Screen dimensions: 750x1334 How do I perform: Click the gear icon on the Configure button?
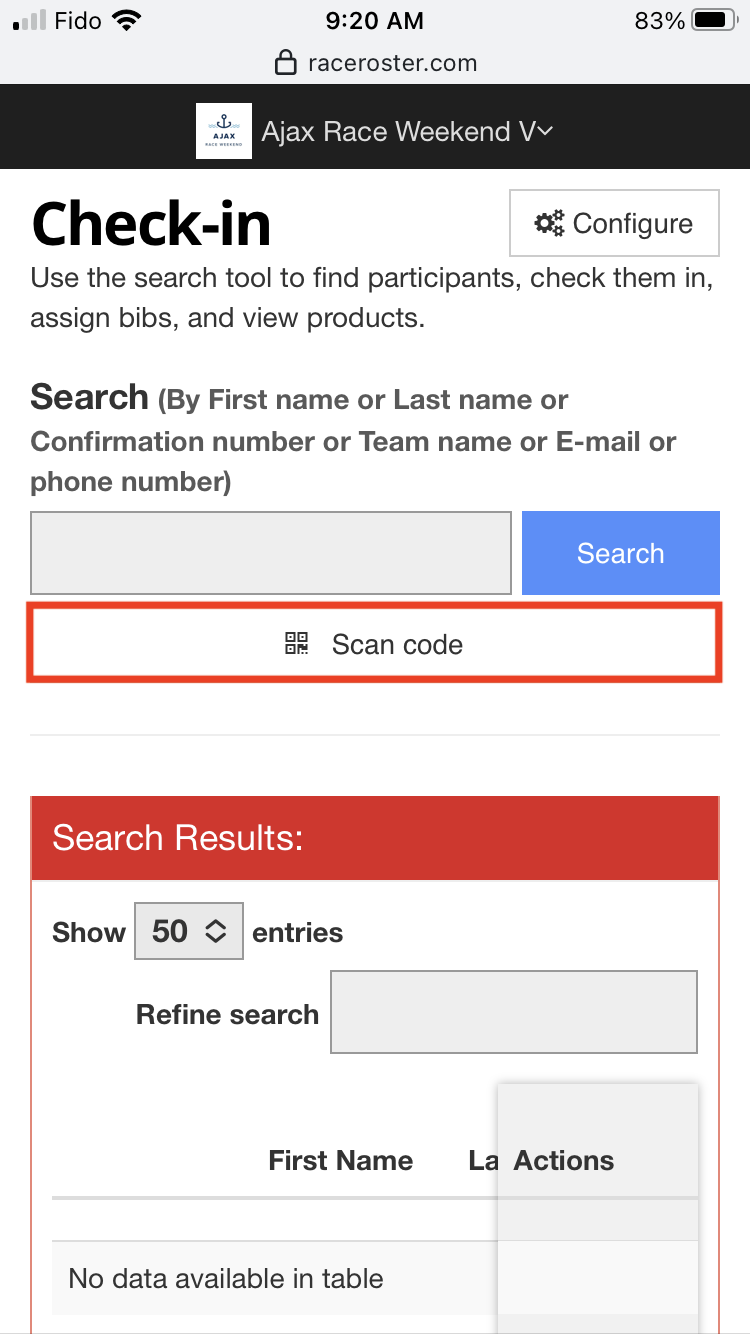click(x=550, y=223)
